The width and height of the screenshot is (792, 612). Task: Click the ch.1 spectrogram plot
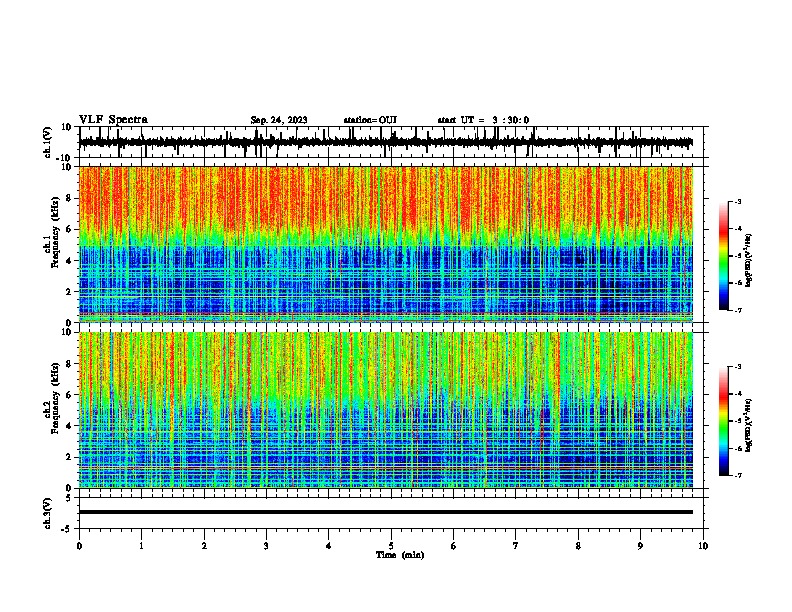point(386,244)
